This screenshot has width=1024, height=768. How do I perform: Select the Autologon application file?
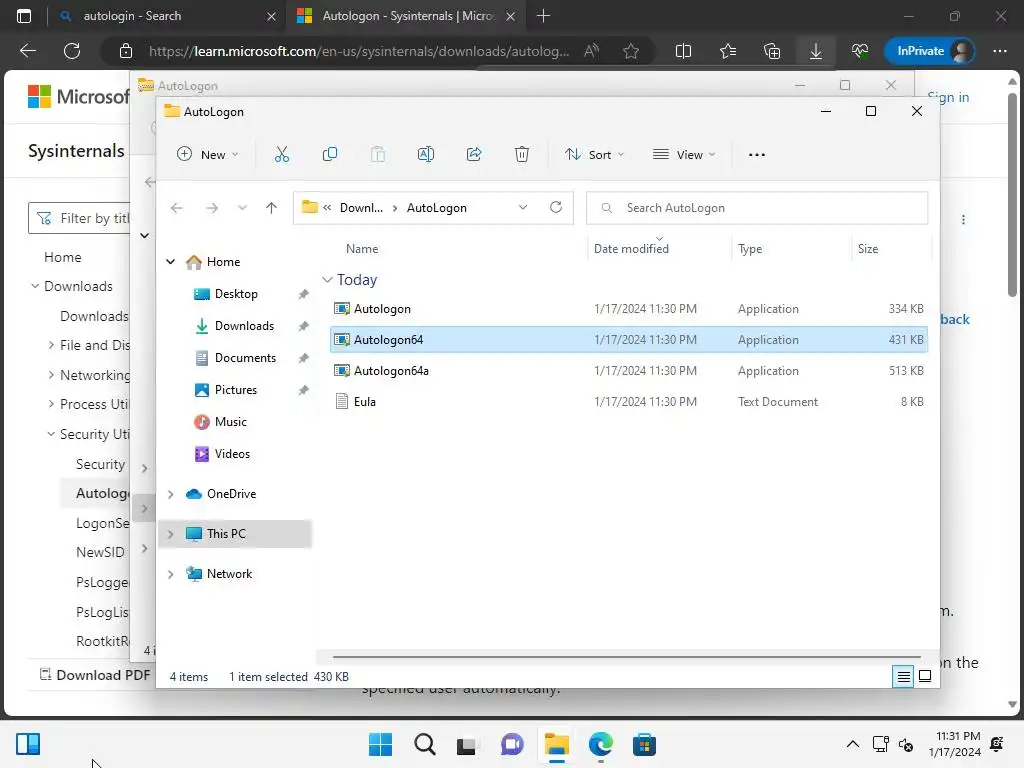pos(629,309)
